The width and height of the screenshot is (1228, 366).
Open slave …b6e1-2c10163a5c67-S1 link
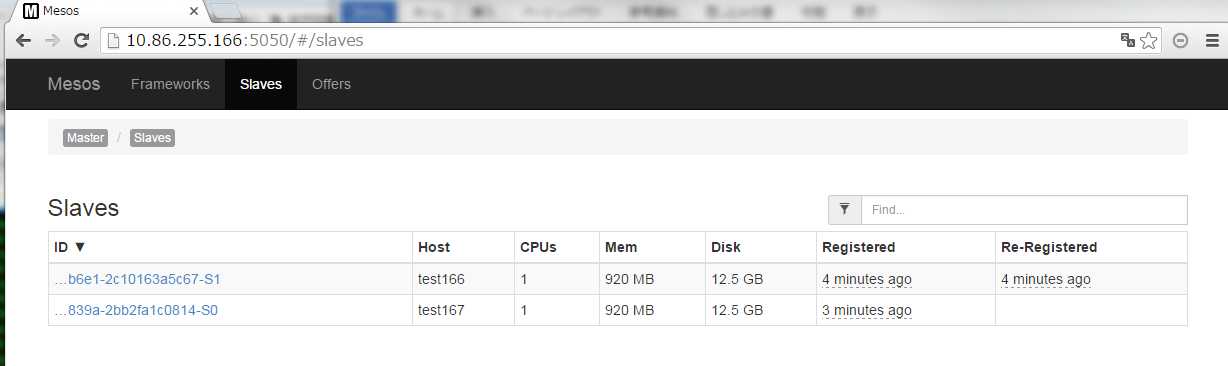click(137, 279)
